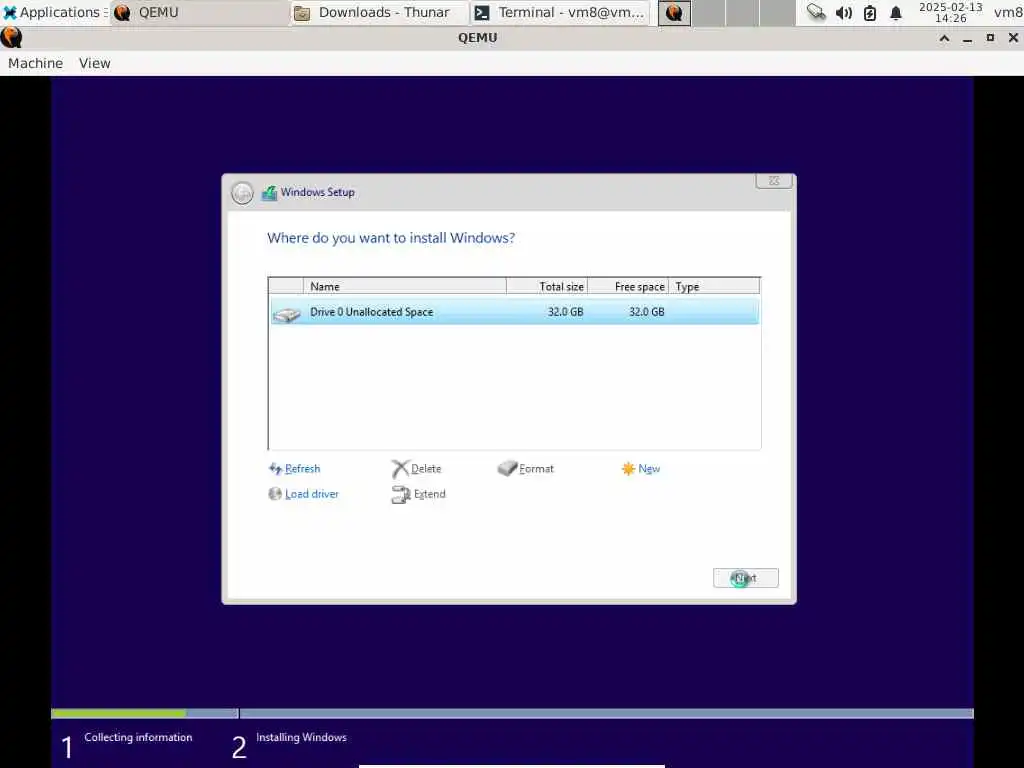Open the Applications menu in the panel
Viewport: 1024px width, 768px height.
(x=54, y=12)
